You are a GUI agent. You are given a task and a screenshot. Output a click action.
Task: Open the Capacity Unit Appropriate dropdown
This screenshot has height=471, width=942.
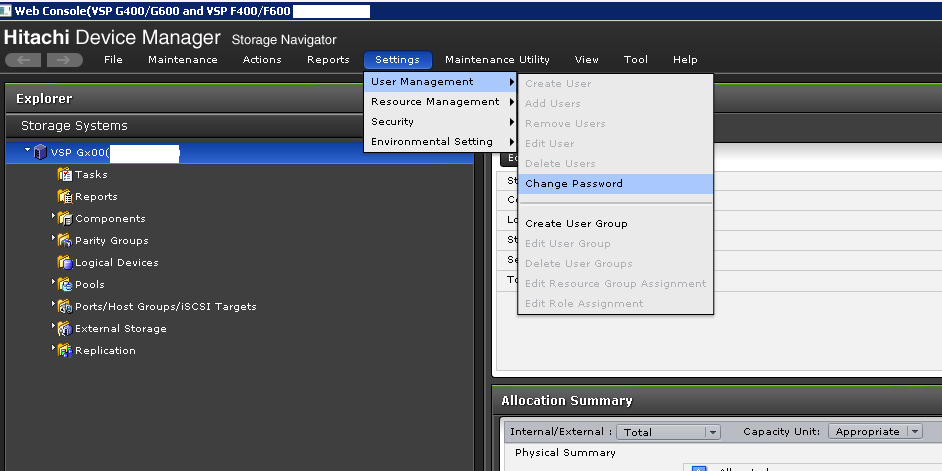click(875, 431)
